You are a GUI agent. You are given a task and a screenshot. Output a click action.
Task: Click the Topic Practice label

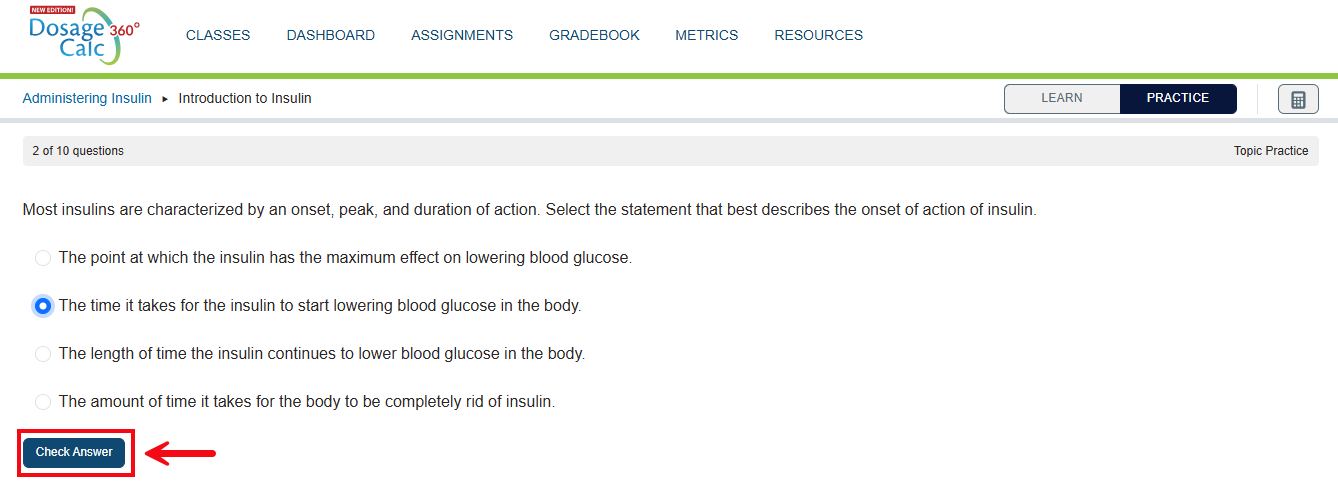tap(1271, 151)
